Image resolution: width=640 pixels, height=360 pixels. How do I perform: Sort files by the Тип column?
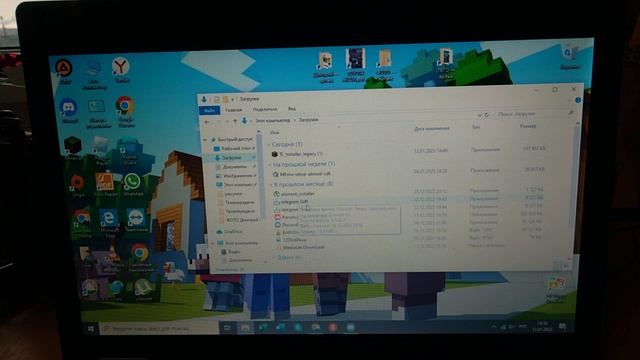point(476,127)
